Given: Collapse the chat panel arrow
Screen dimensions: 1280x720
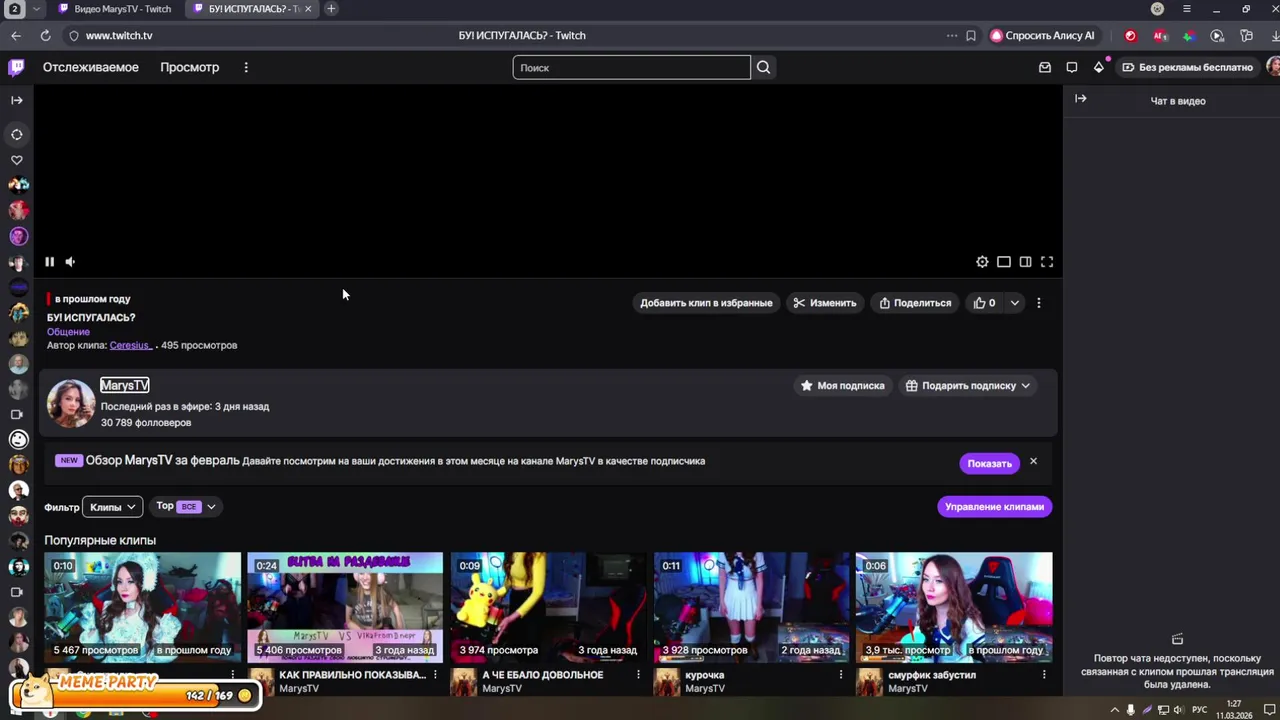Looking at the screenshot, I should (x=1081, y=98).
